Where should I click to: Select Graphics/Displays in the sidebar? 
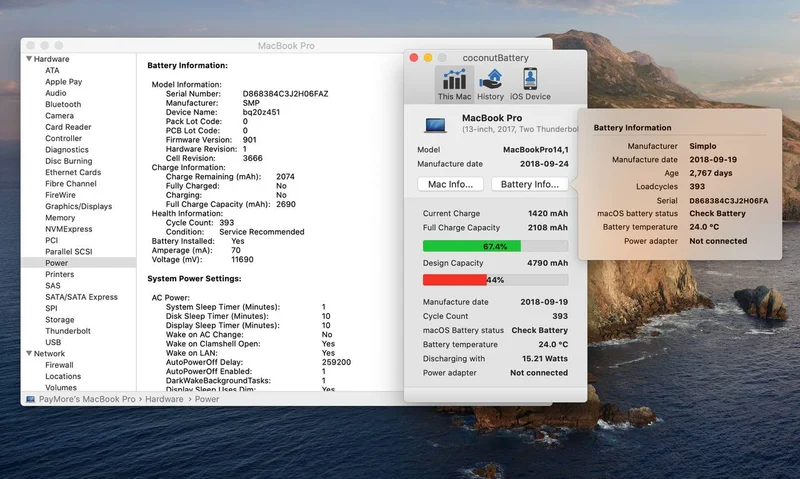pos(79,206)
